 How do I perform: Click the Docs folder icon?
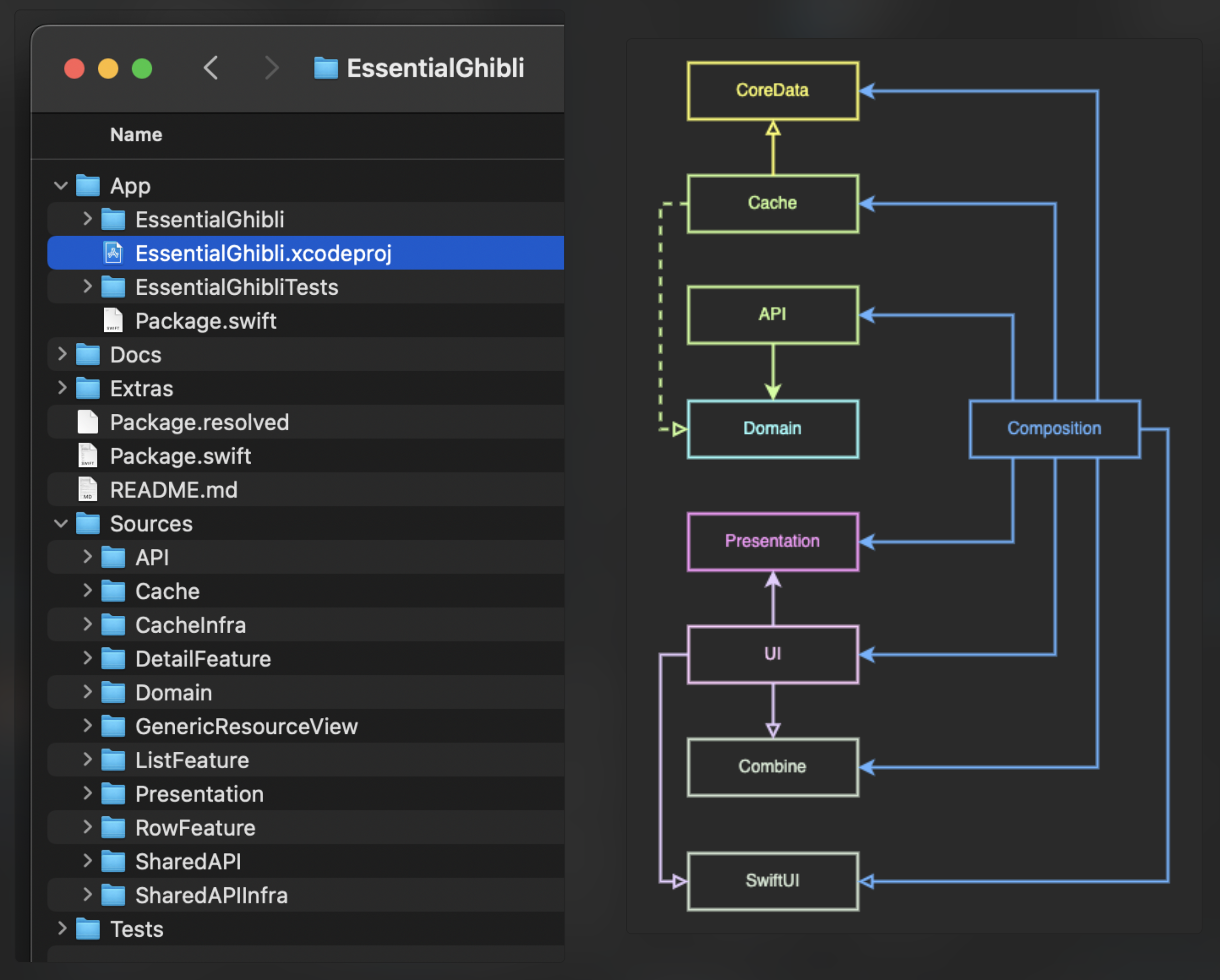(x=88, y=355)
